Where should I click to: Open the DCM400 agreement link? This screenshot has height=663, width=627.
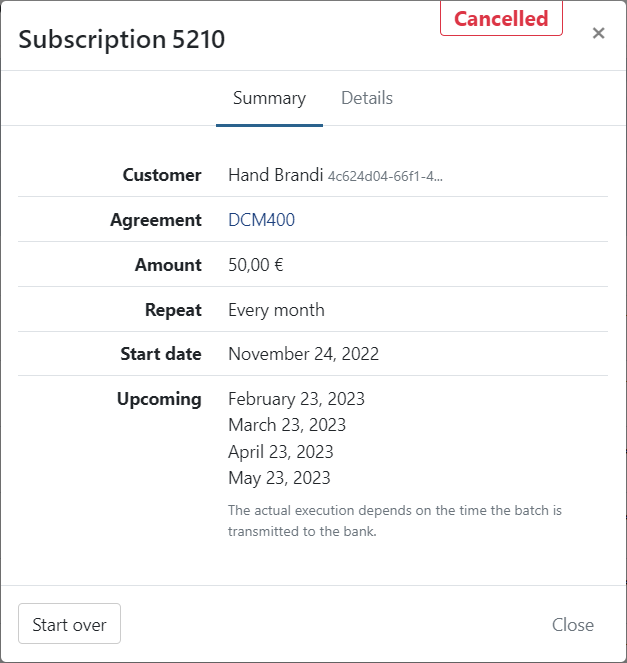pyautogui.click(x=261, y=220)
